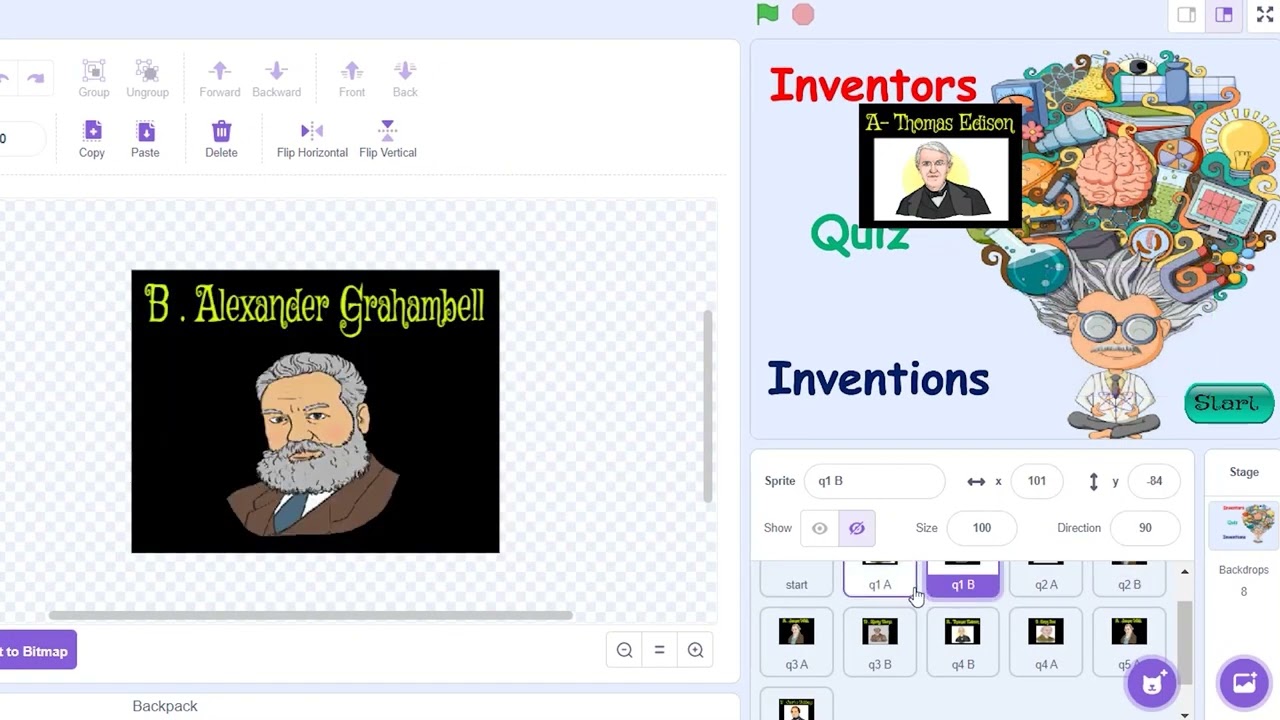Hide the sprite with crossed-eye icon
This screenshot has height=720, width=1280.
[857, 528]
